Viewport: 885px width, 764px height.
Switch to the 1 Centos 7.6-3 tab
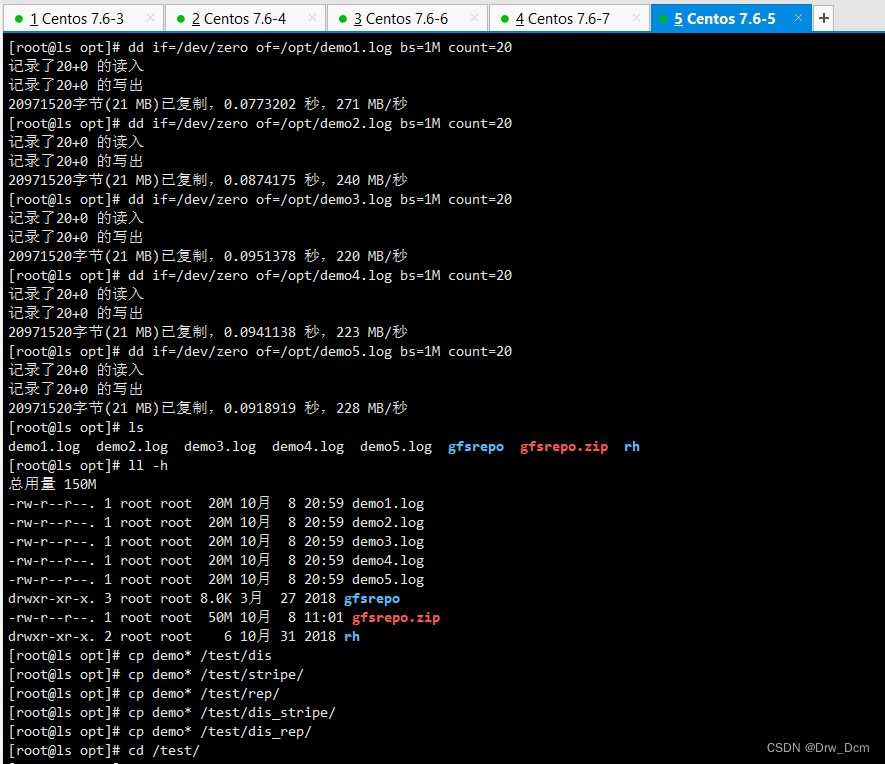pos(84,19)
